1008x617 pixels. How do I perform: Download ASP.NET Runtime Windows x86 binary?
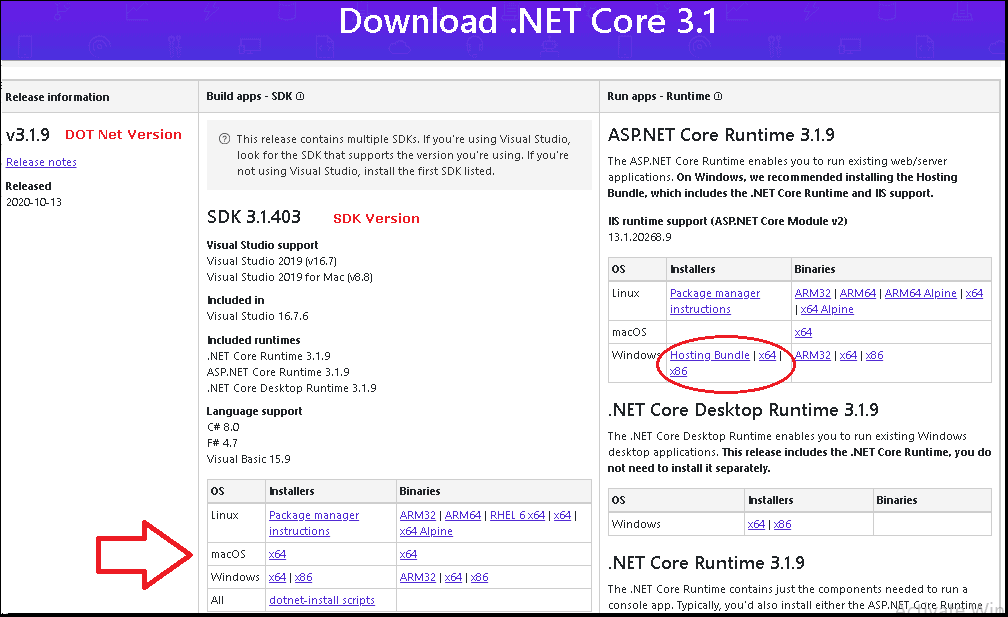pos(874,355)
